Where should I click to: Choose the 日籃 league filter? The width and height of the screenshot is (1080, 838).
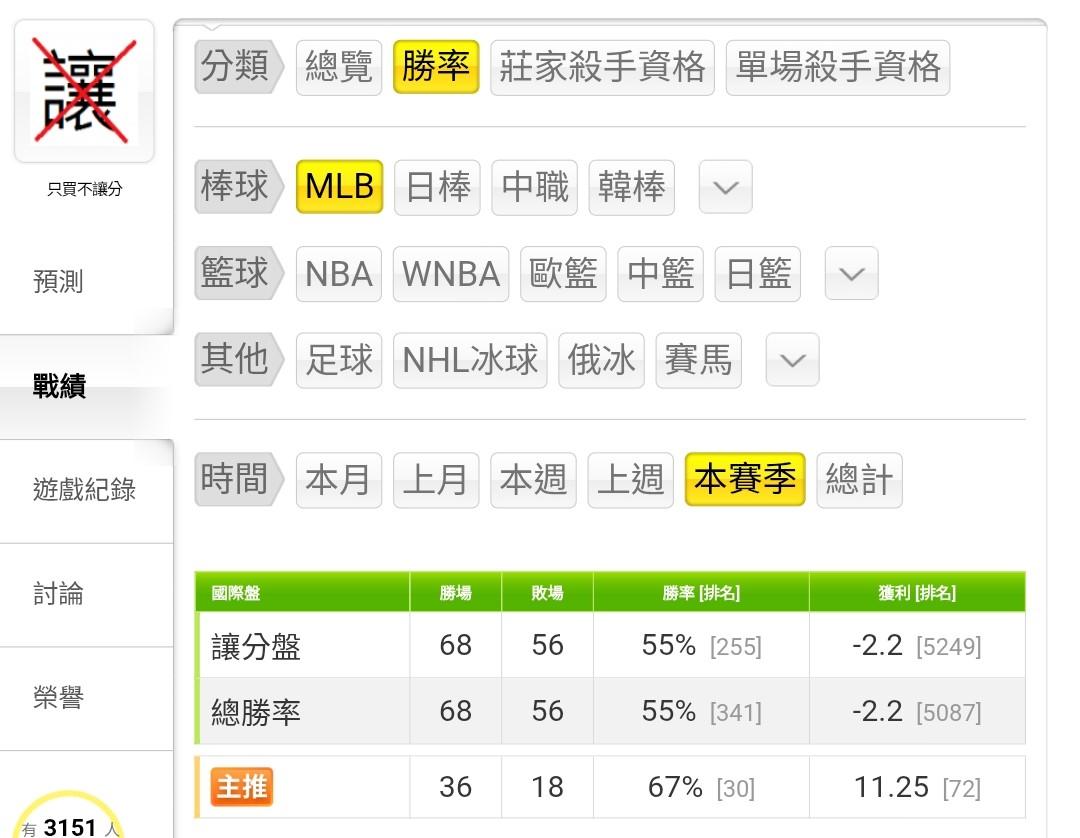(758, 274)
